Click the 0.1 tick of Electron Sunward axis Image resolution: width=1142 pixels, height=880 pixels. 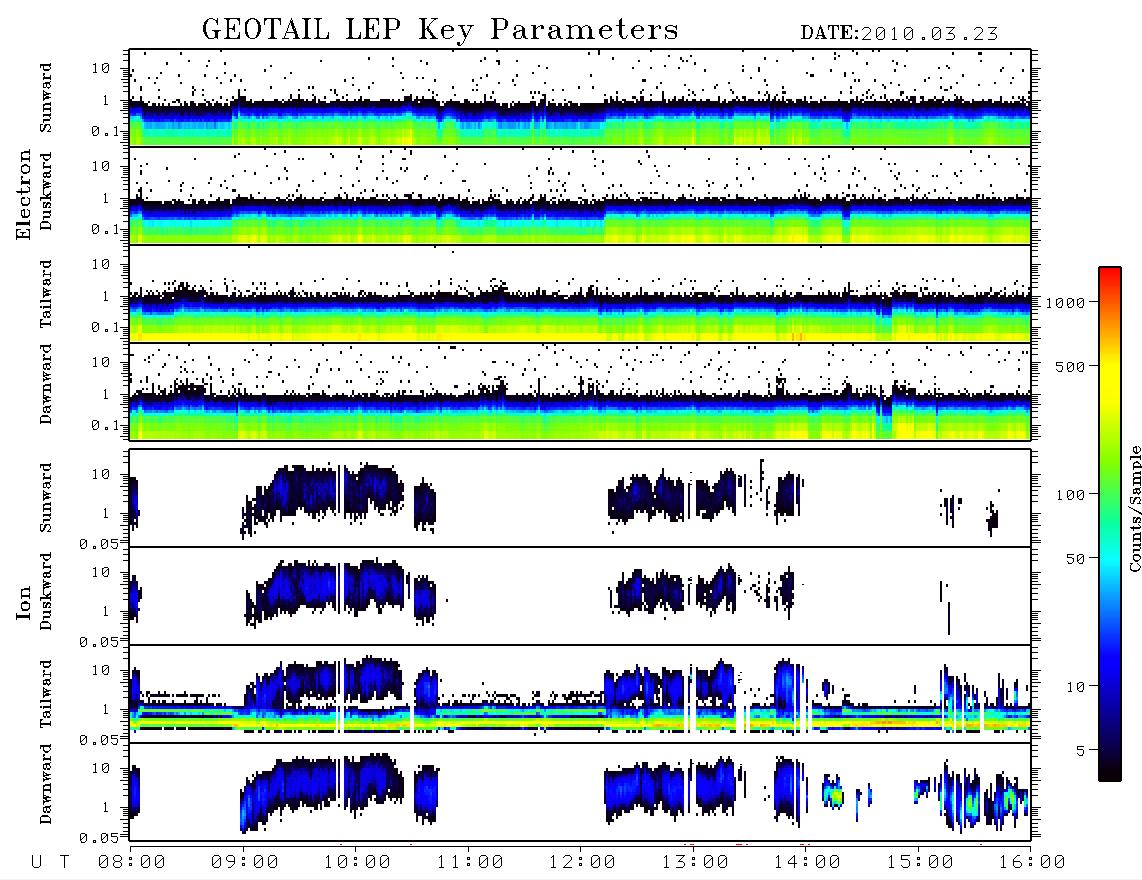pyautogui.click(x=106, y=131)
